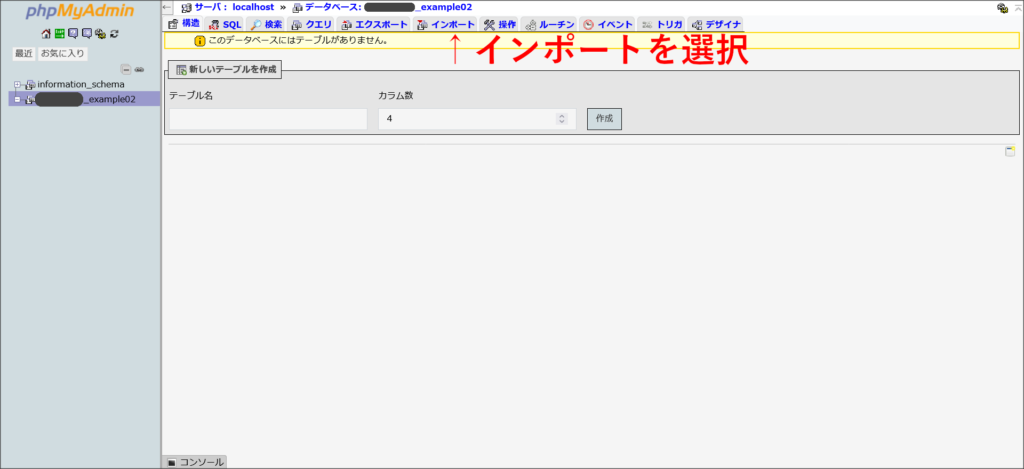Select the インポート tab
1024x469 pixels.
445,25
